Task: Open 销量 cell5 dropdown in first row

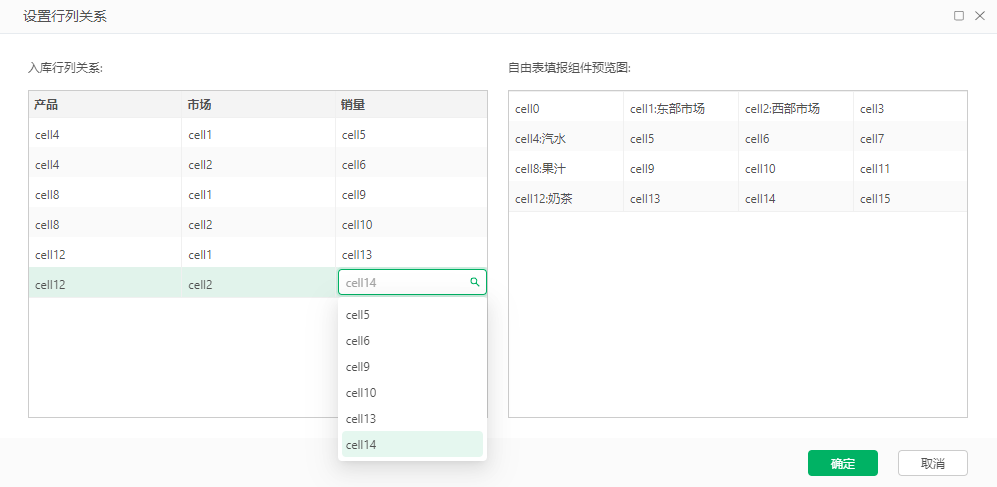Action: tap(411, 135)
